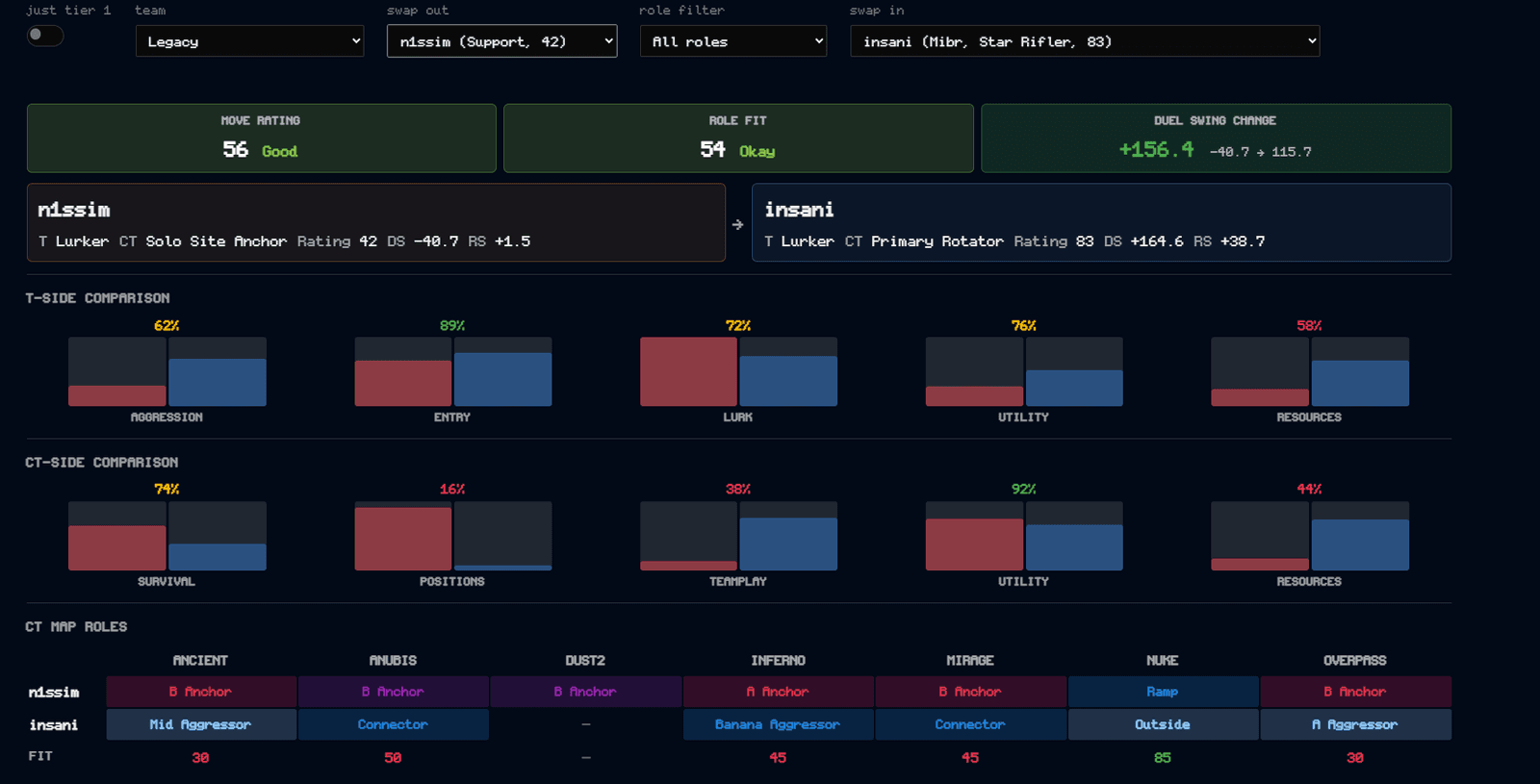Expand the role filter dropdown
Image resolution: width=1540 pixels, height=784 pixels.
733,41
